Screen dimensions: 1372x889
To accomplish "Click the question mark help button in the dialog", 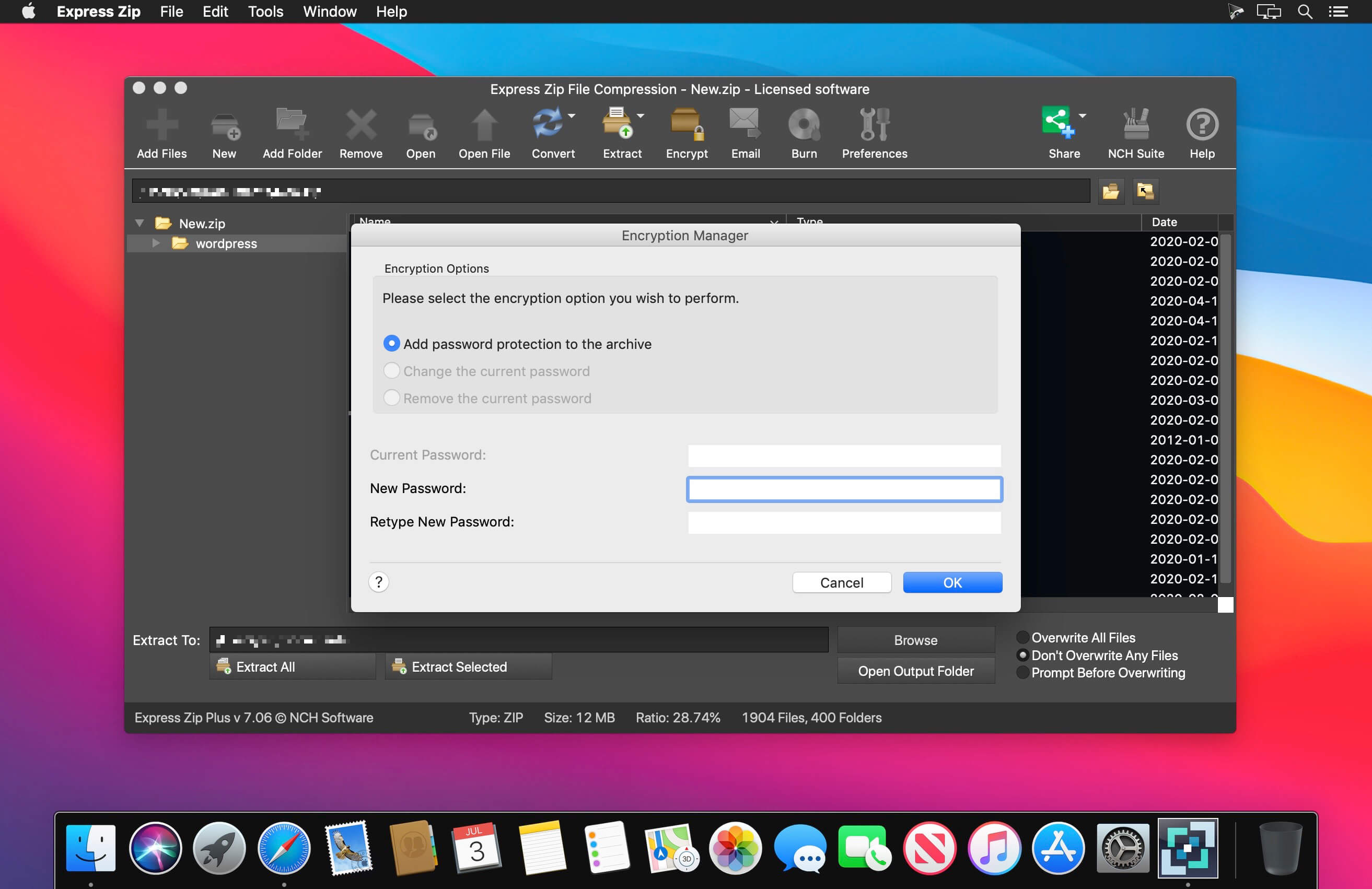I will (x=378, y=582).
